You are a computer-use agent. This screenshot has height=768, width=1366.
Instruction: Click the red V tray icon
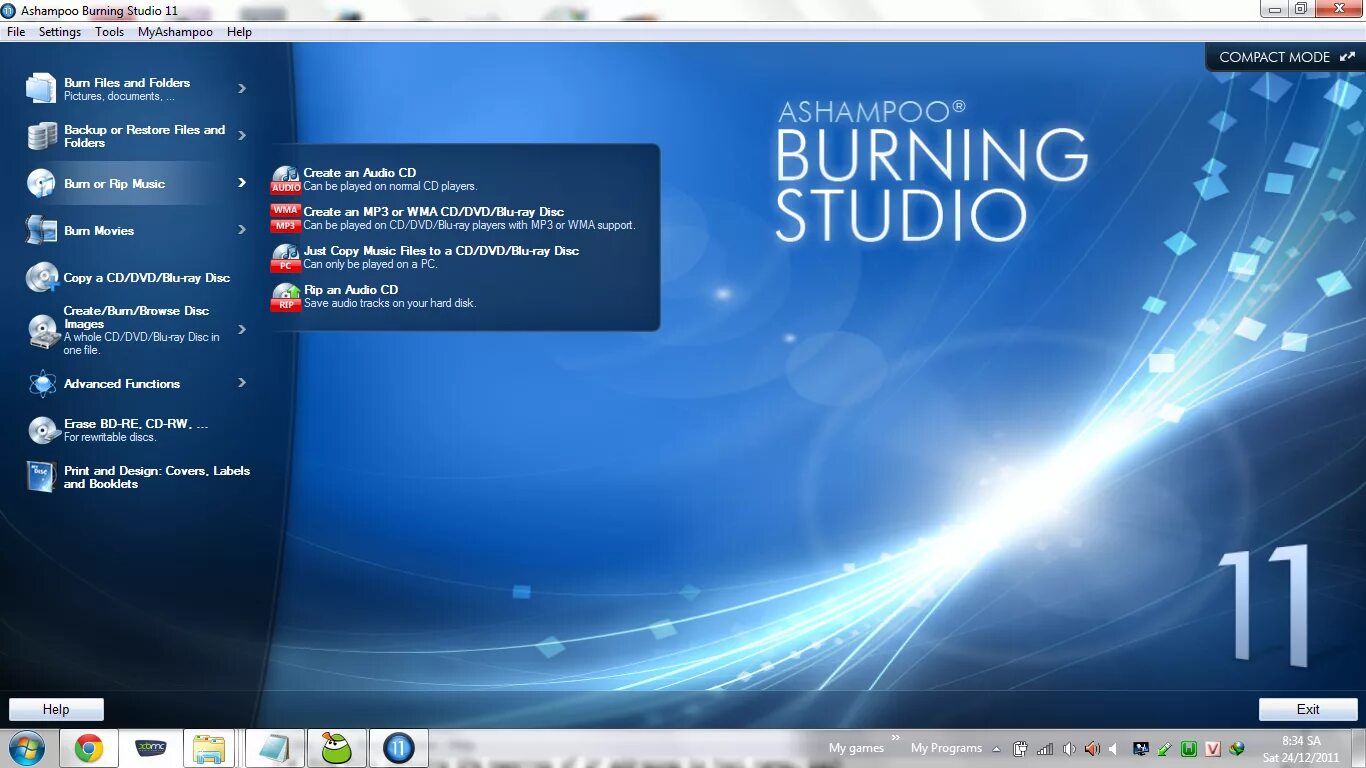point(1213,748)
